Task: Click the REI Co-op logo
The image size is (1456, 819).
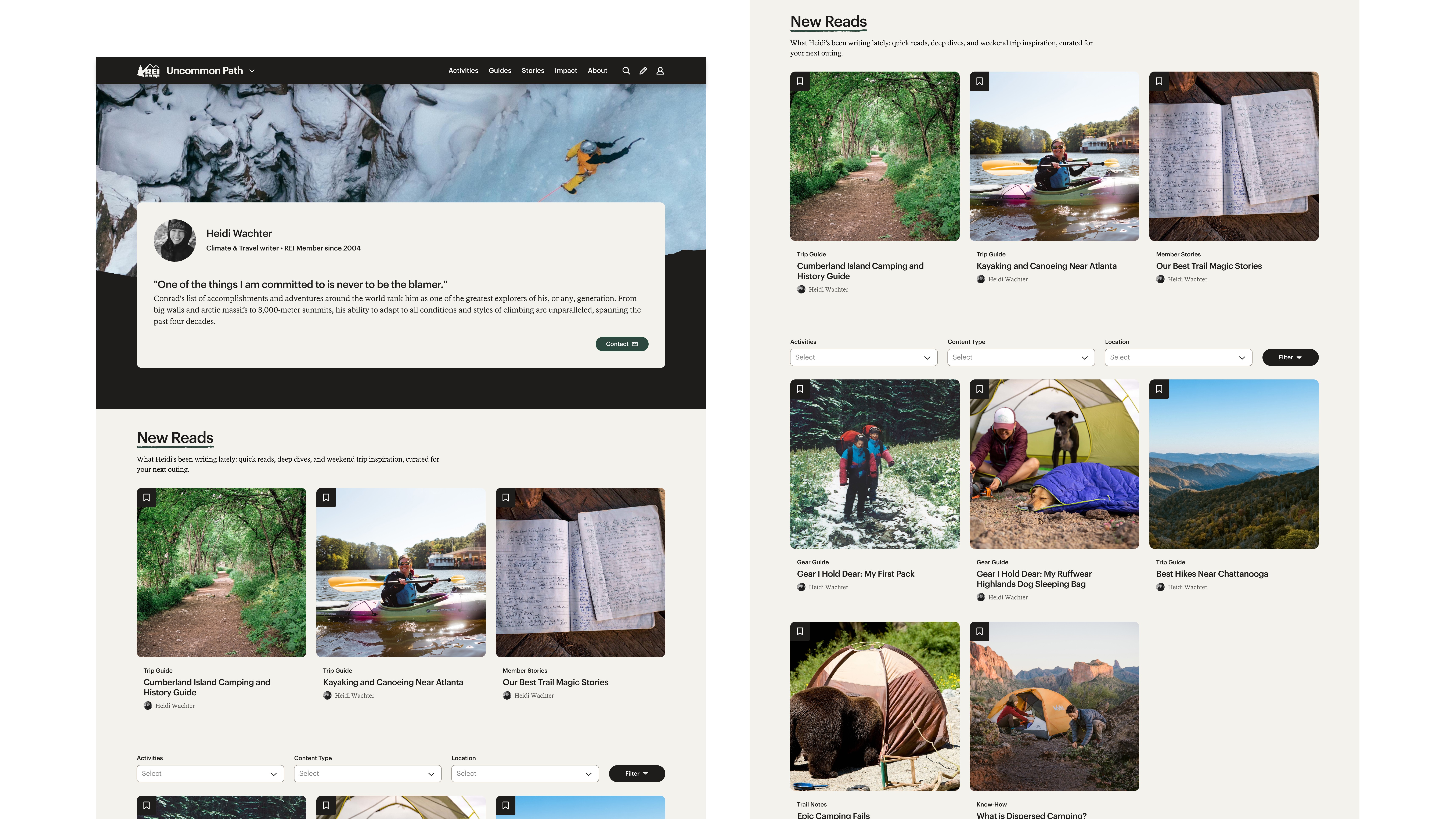Action: tap(148, 71)
